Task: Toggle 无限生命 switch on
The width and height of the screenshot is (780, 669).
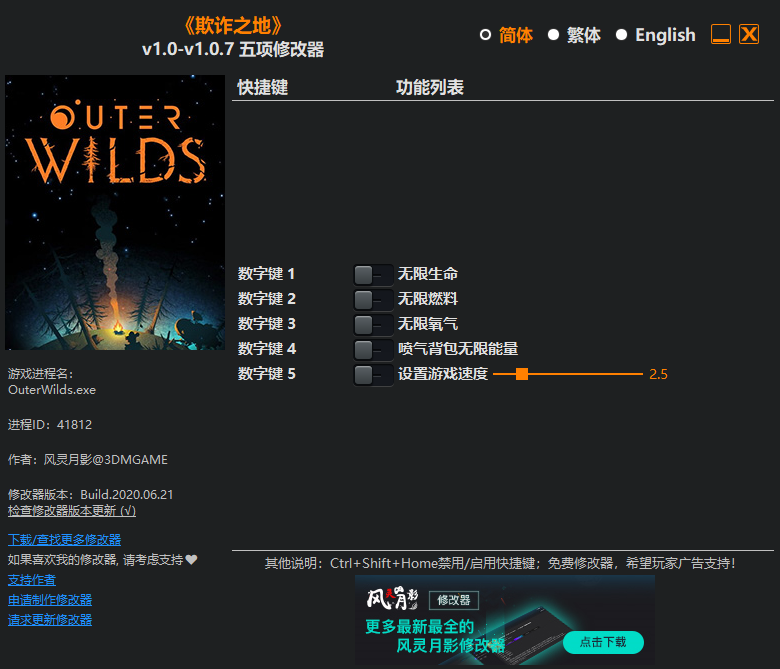Action: click(x=373, y=274)
